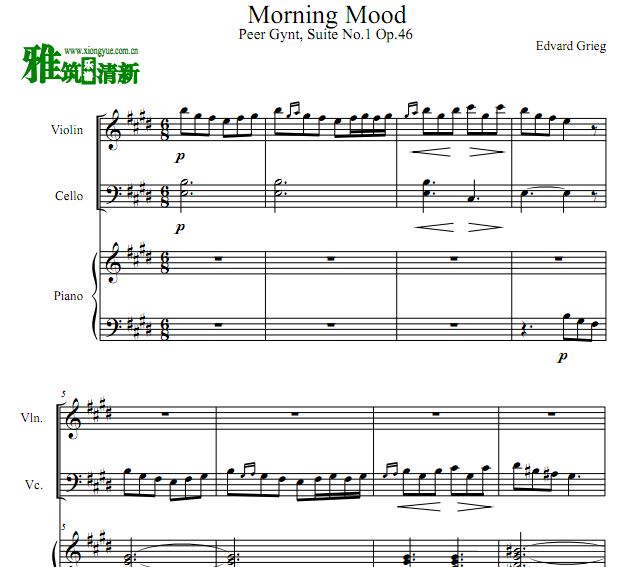
Task: Click the "Piano" instrument label
Action: [x=68, y=296]
